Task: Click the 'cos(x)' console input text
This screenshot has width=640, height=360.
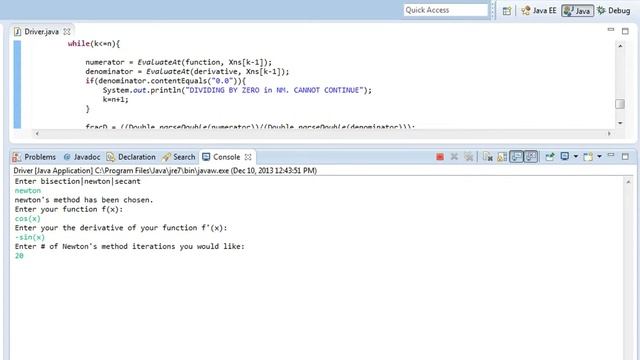Action: [x=28, y=219]
